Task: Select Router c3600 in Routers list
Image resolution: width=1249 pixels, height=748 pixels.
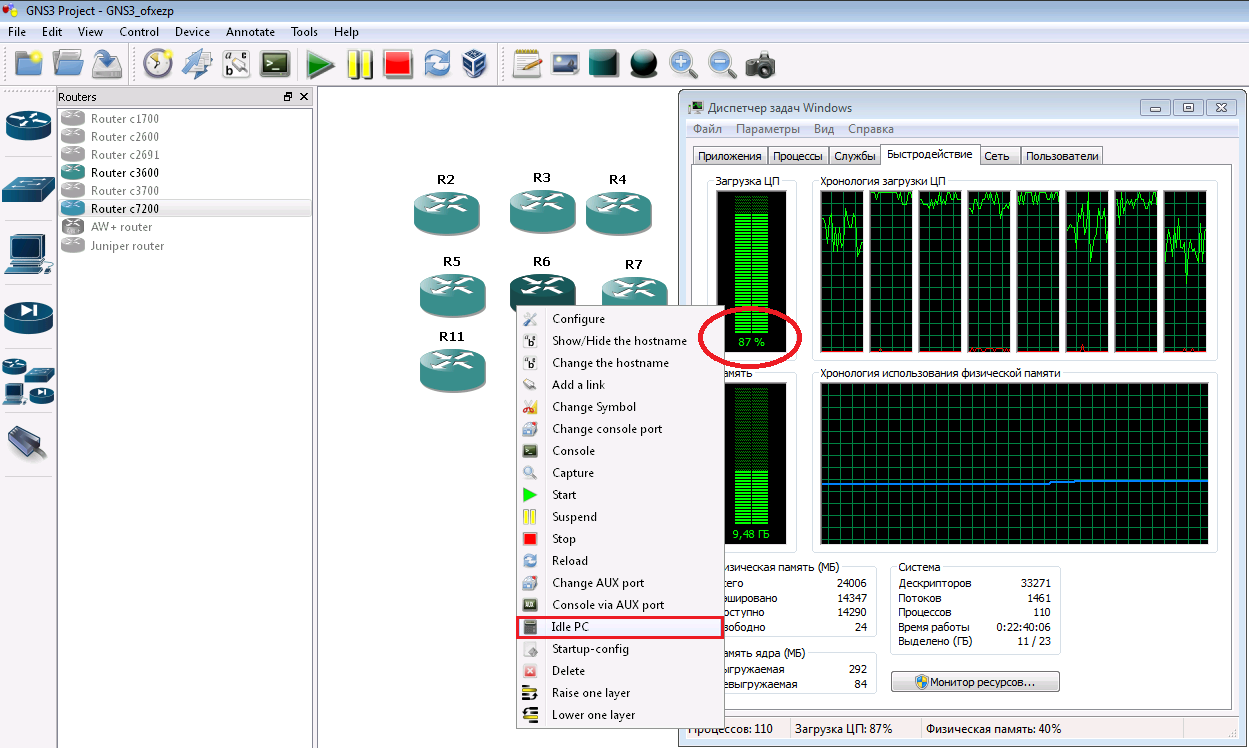Action: pos(124,173)
